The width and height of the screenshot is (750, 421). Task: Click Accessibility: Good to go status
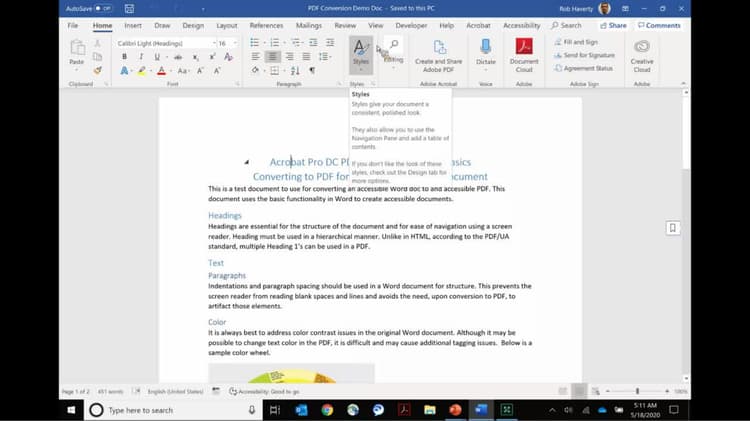click(264, 391)
